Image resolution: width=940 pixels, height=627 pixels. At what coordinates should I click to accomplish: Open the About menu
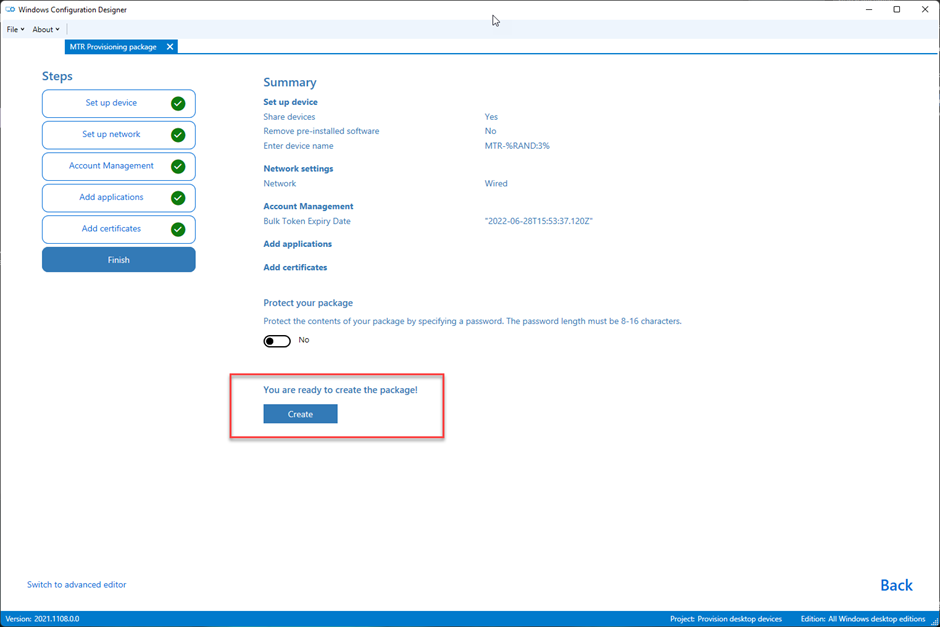(x=46, y=29)
